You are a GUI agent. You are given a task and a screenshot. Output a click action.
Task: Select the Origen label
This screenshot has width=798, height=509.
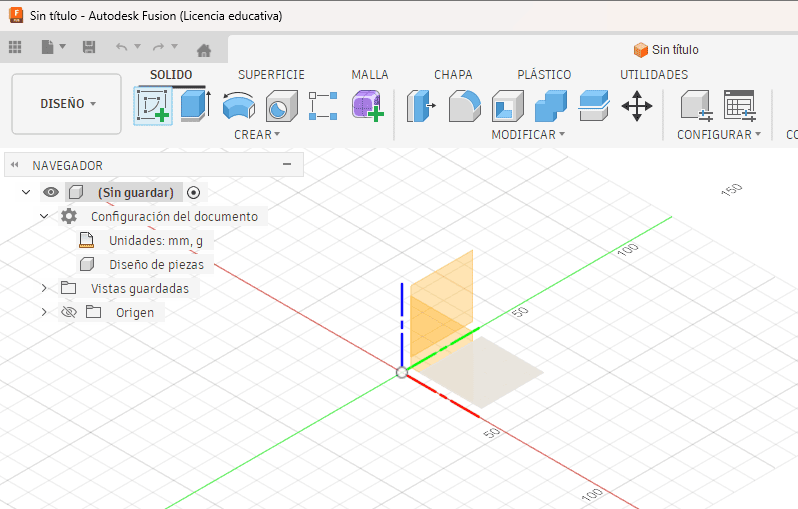point(135,313)
